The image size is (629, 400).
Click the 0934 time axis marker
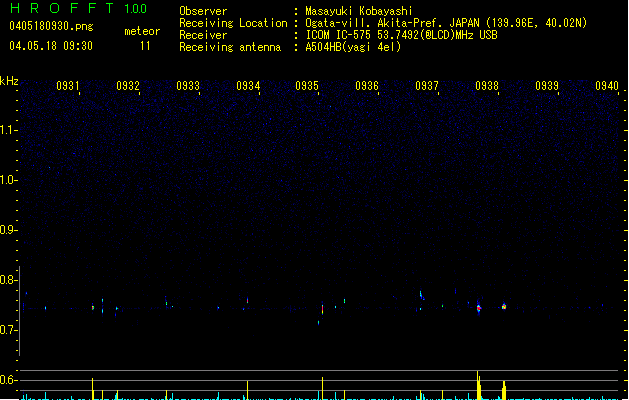click(248, 85)
